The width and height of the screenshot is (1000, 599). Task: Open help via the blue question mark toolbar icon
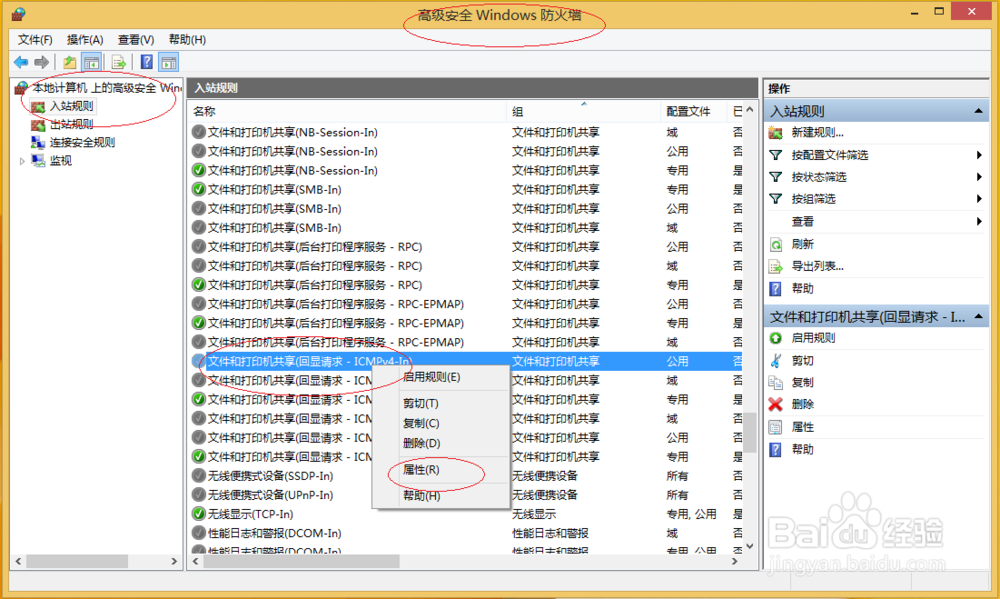point(147,61)
